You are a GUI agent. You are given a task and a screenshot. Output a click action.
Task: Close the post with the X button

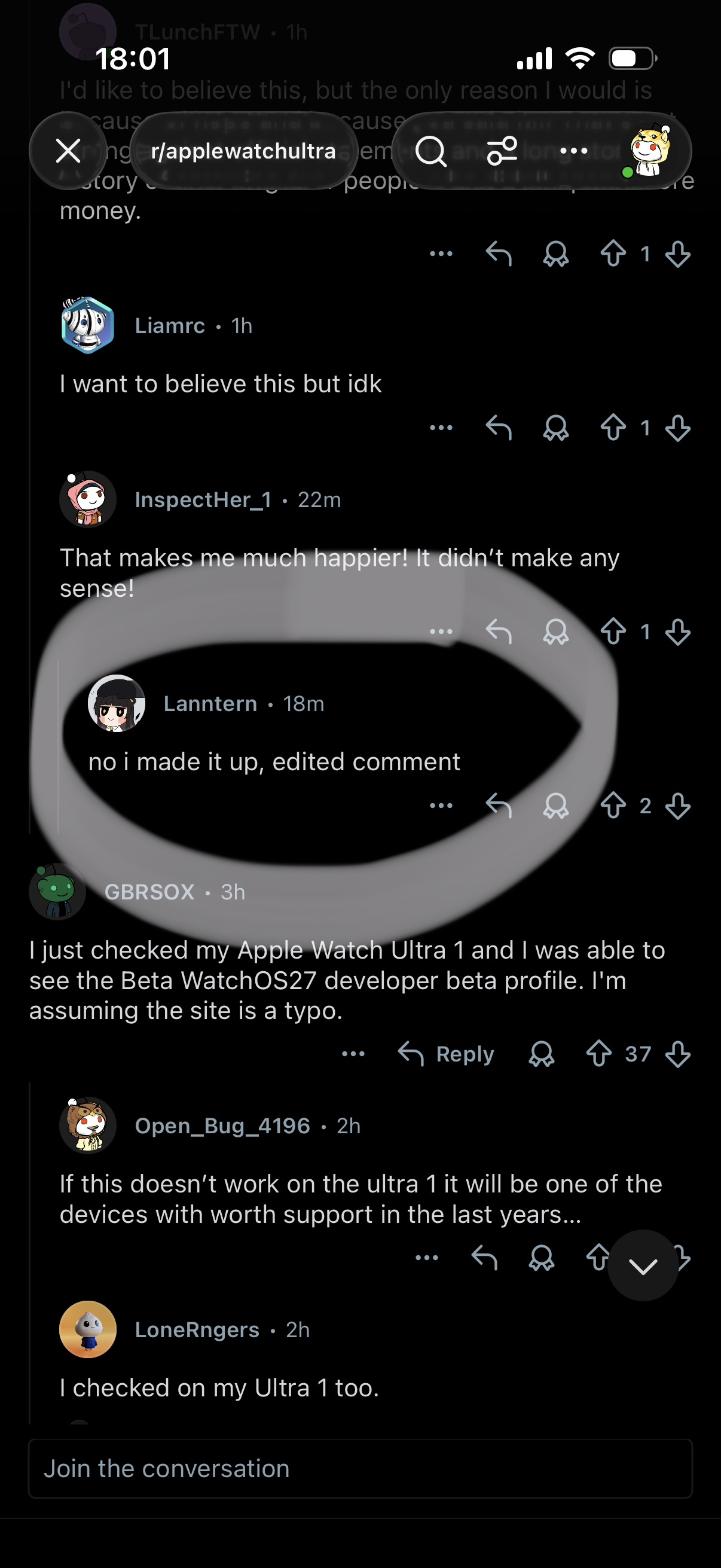pyautogui.click(x=68, y=150)
